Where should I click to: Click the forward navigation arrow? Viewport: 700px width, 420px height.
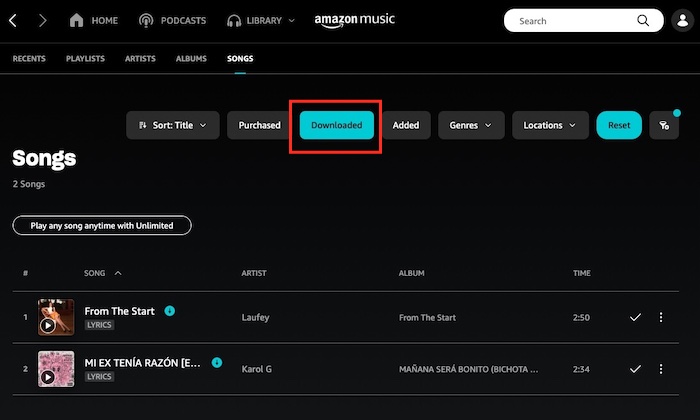coord(42,20)
